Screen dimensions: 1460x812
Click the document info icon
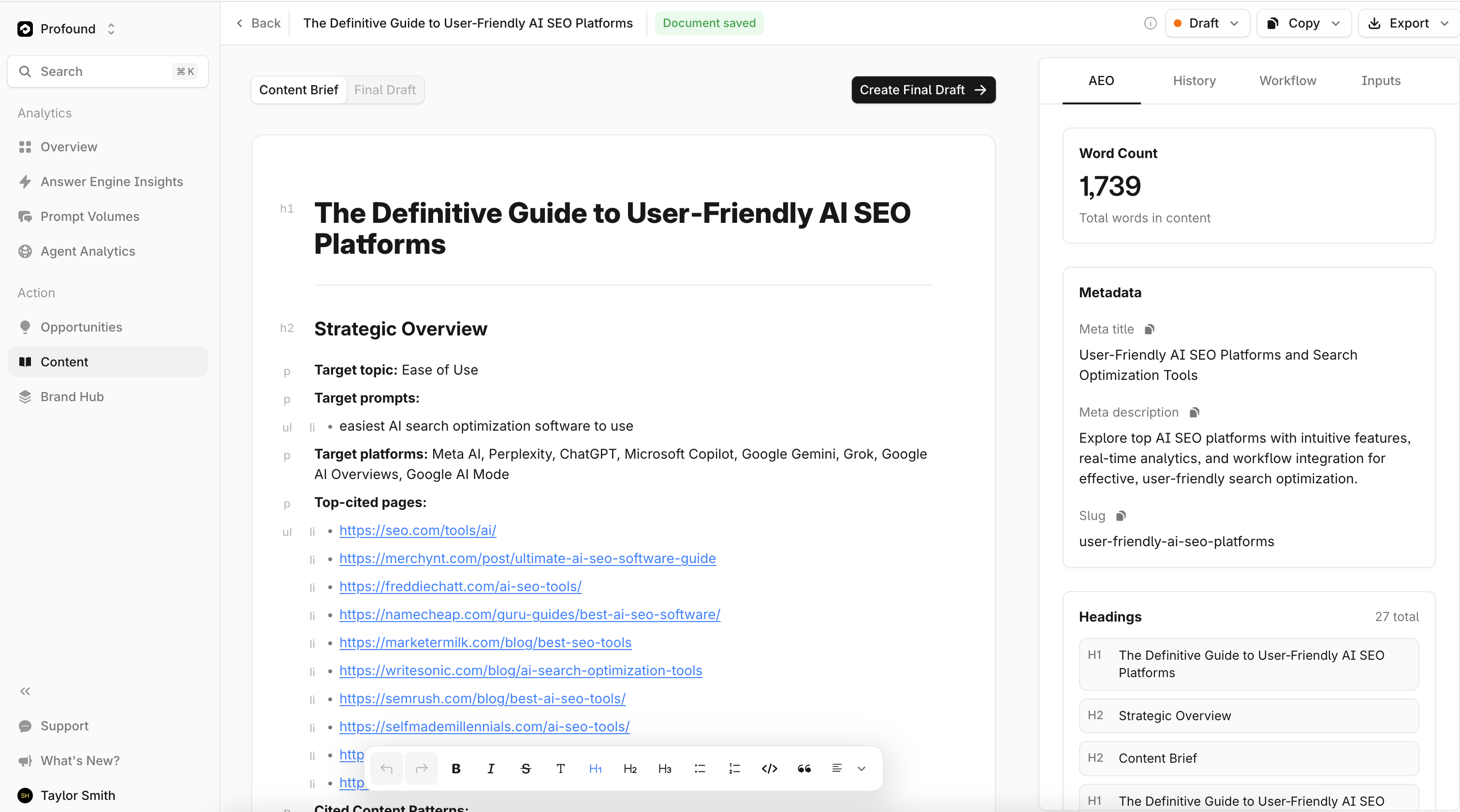click(x=1150, y=23)
